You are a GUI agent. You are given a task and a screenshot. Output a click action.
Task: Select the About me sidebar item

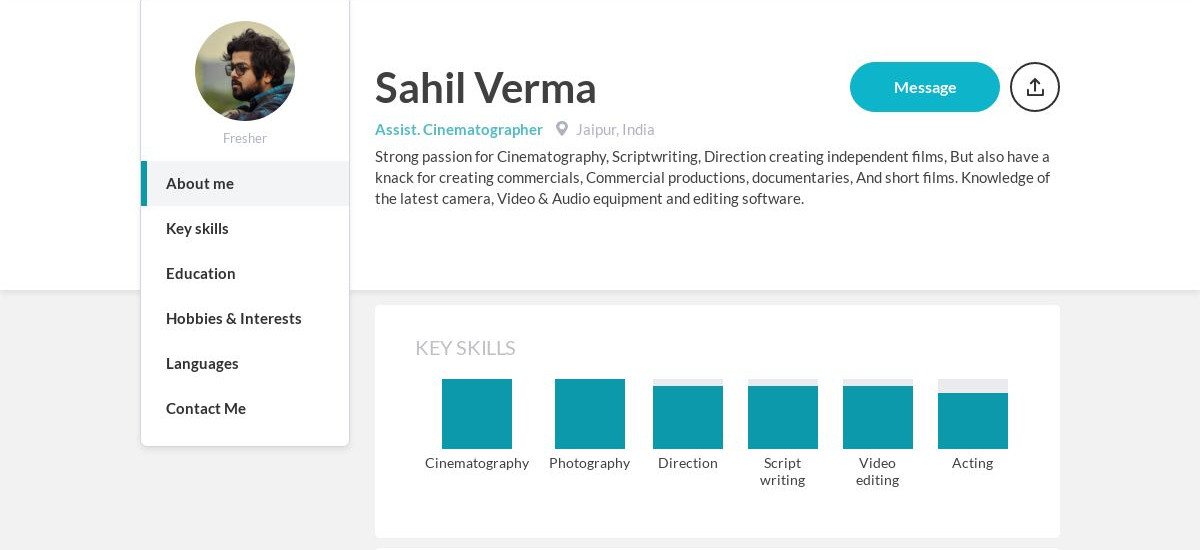tap(245, 184)
